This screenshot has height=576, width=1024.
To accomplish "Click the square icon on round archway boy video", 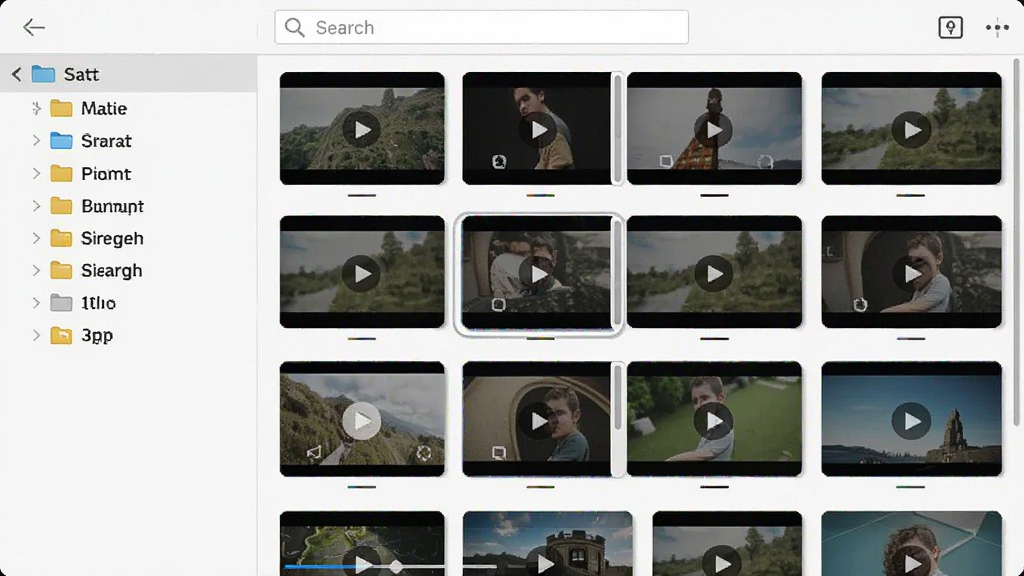I will point(498,452).
